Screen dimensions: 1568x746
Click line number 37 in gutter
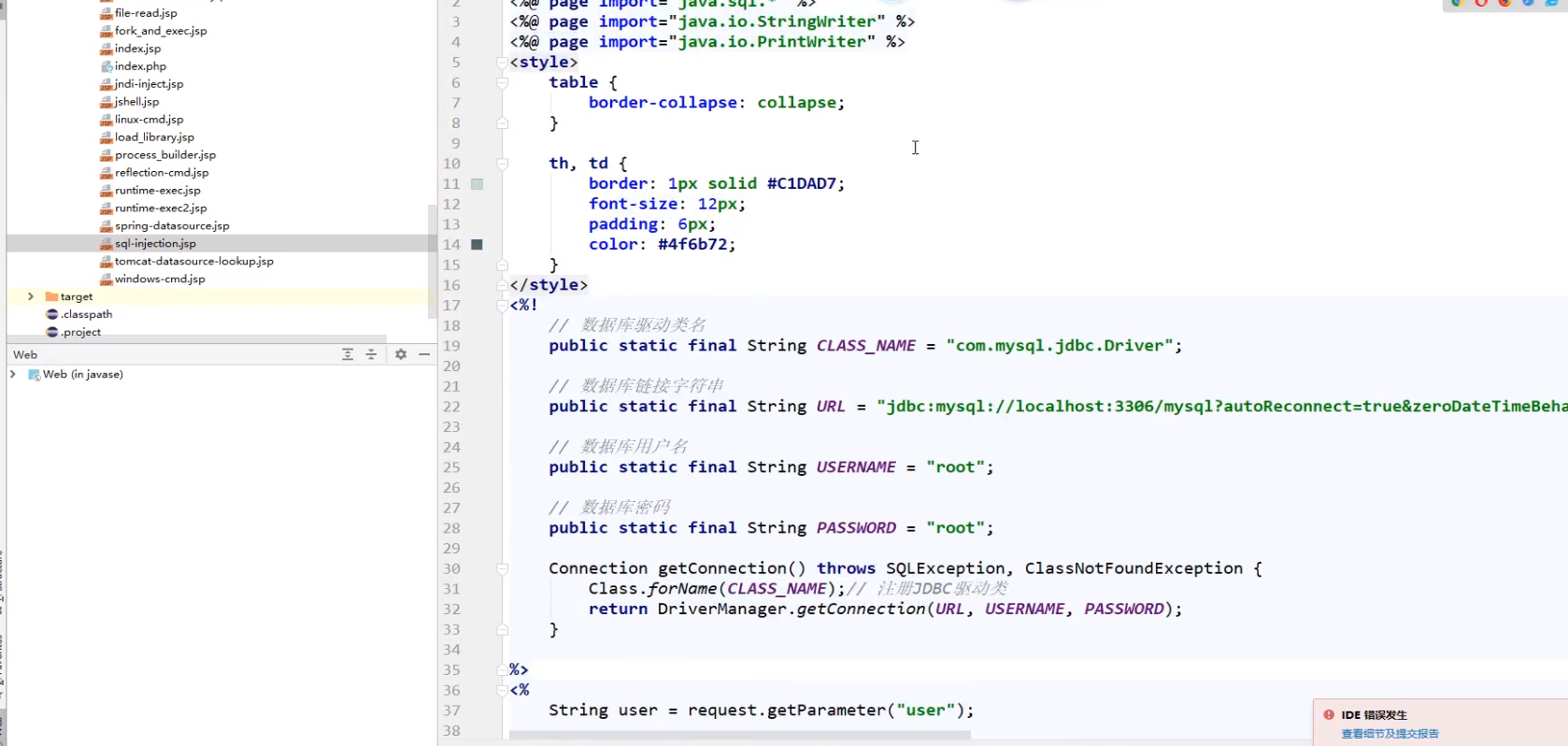pos(451,710)
